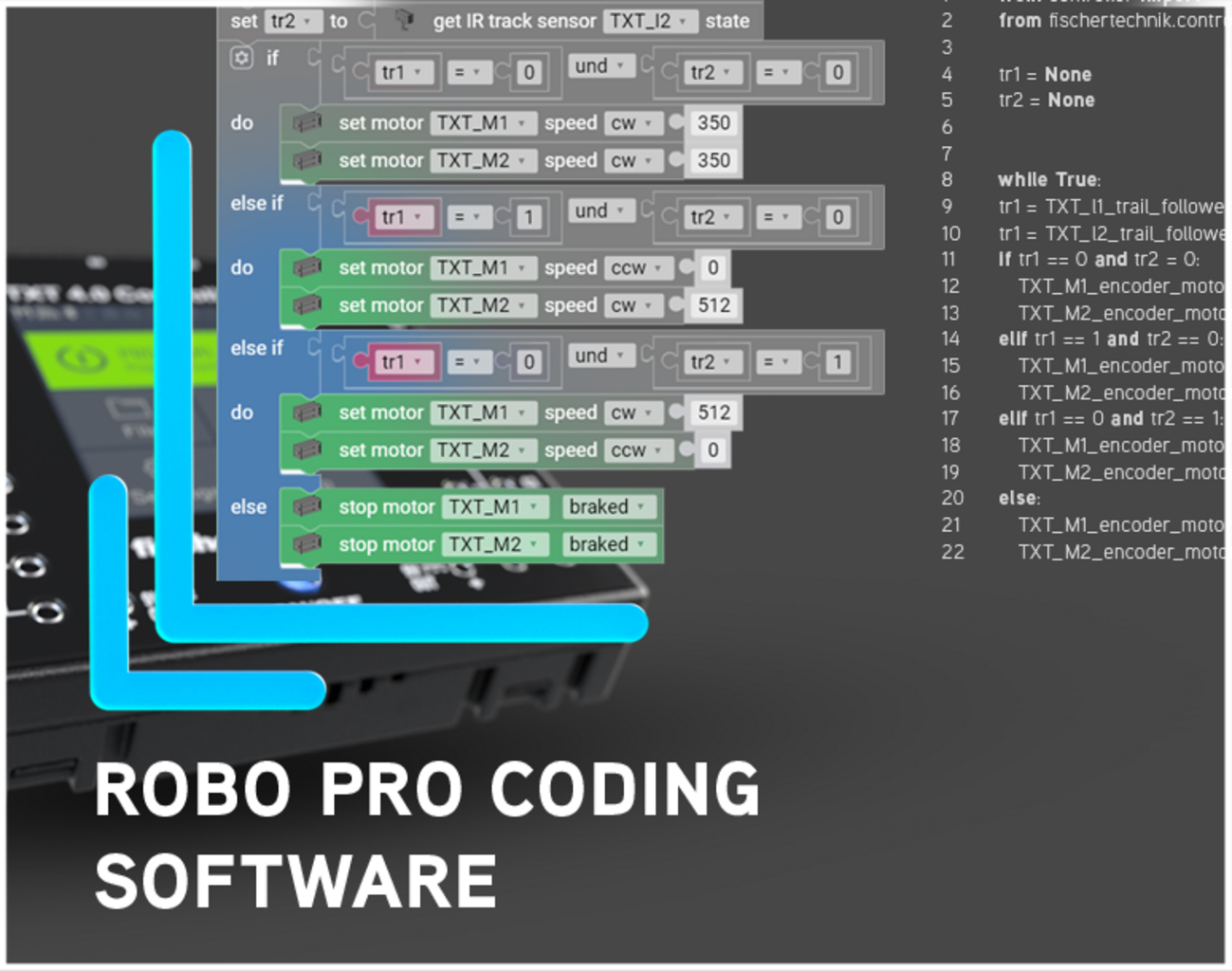Open braked dropdown on stop motor TXT_M1
Viewport: 1232px width, 971px height.
pyautogui.click(x=608, y=507)
